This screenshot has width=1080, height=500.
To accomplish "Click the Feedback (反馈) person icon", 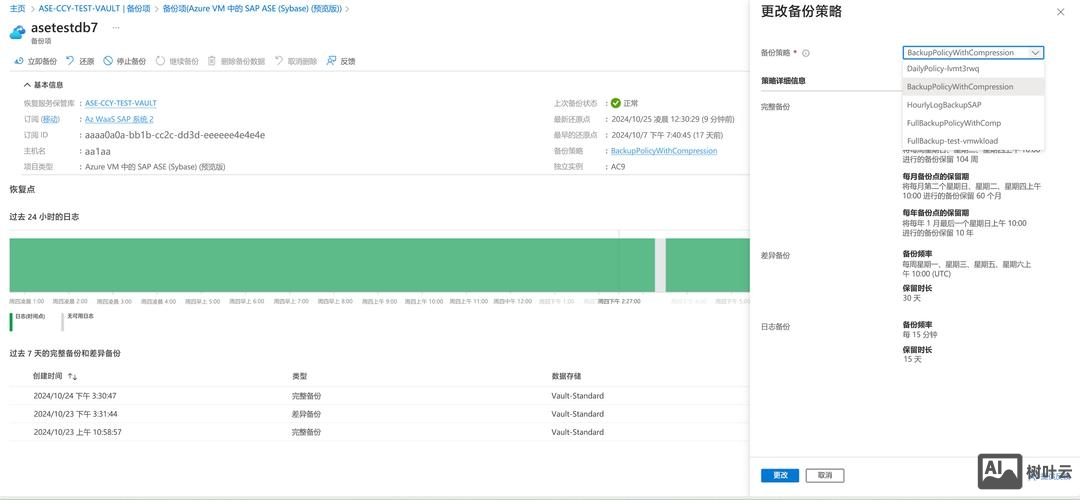I will [x=331, y=61].
